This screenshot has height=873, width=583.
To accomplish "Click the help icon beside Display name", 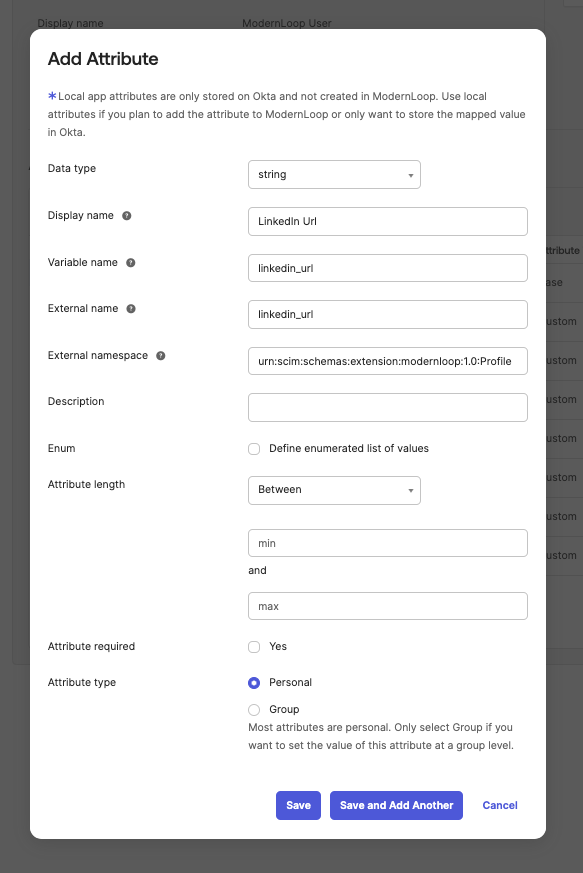I will [x=127, y=216].
